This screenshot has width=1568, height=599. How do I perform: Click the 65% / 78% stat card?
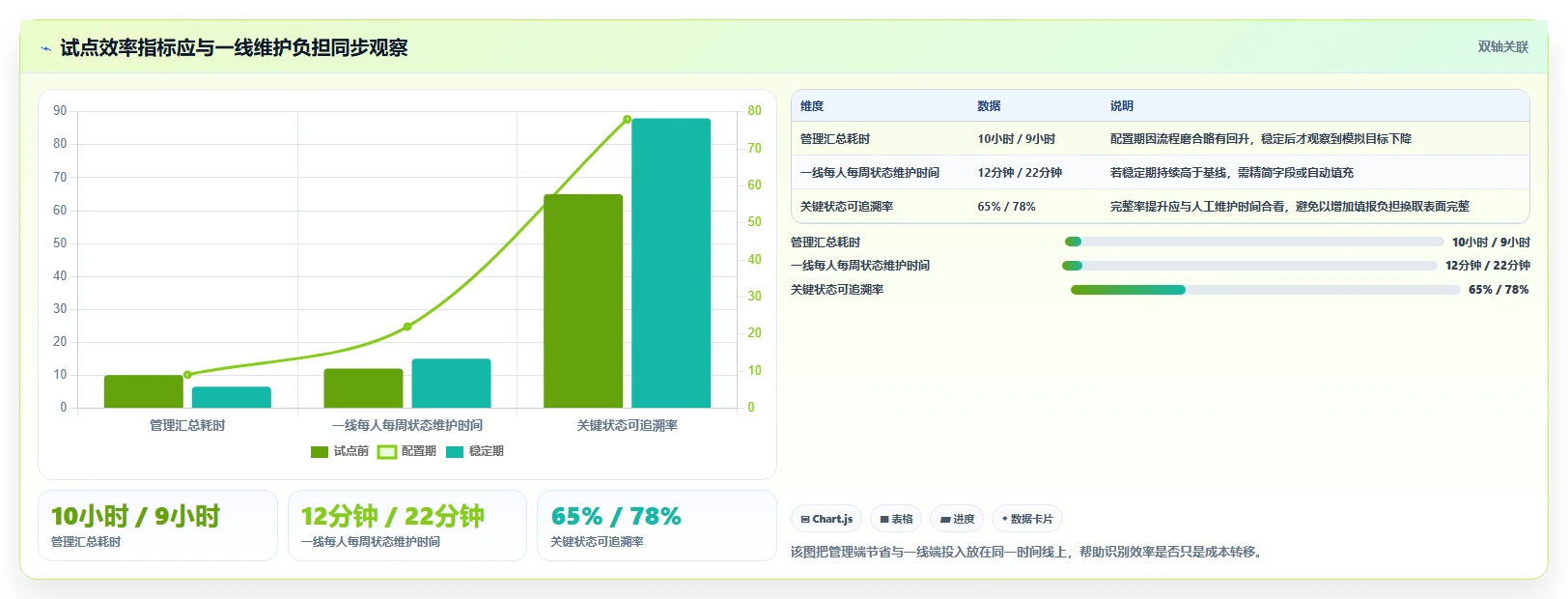657,526
